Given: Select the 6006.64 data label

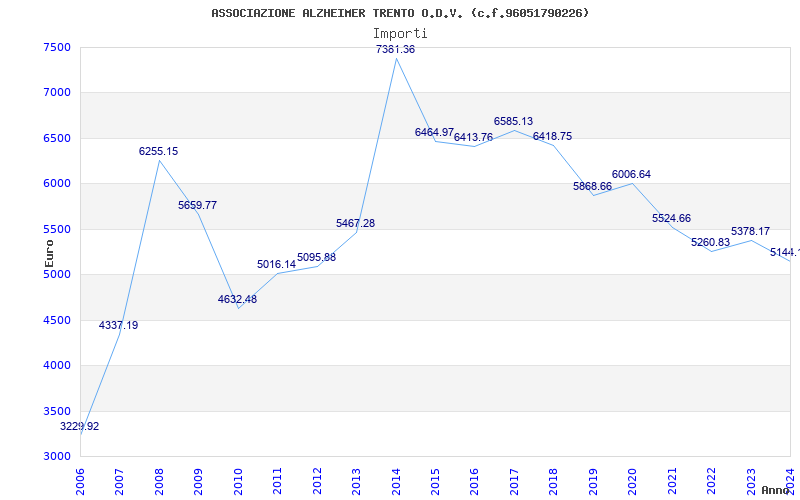Looking at the screenshot, I should point(631,174).
